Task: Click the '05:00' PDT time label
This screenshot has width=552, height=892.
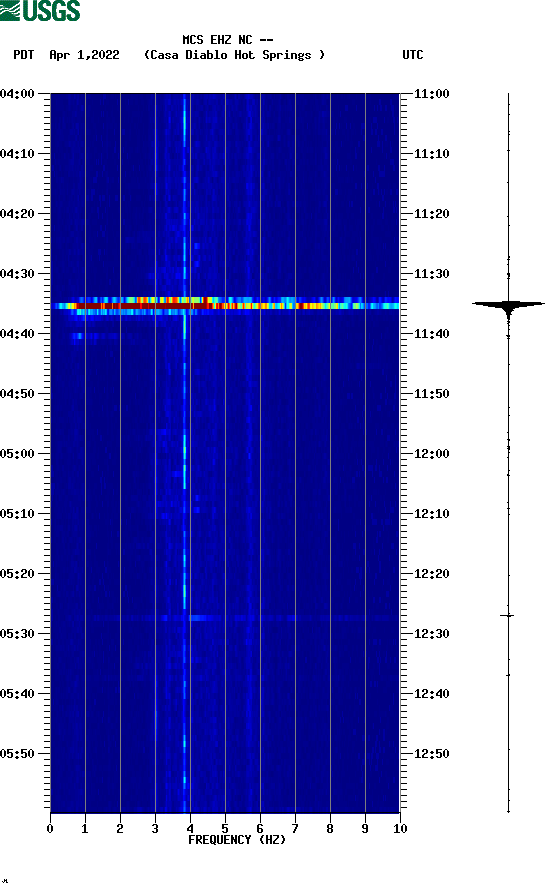Action: point(18,454)
